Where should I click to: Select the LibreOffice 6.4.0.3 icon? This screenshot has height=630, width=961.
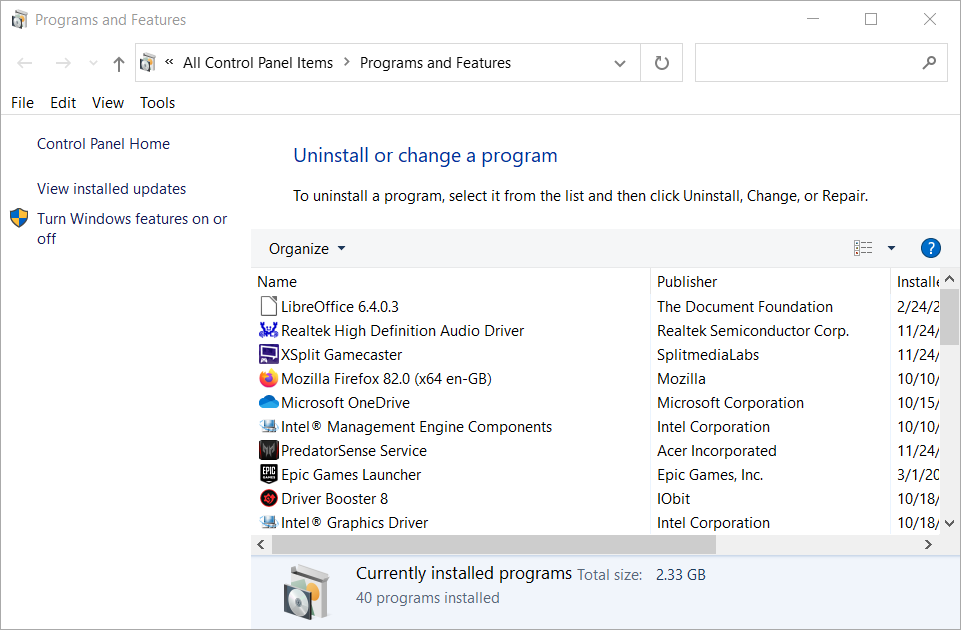(268, 306)
